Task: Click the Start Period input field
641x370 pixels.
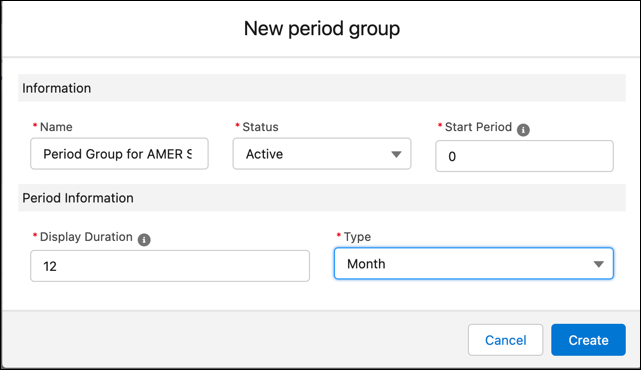Action: click(524, 156)
